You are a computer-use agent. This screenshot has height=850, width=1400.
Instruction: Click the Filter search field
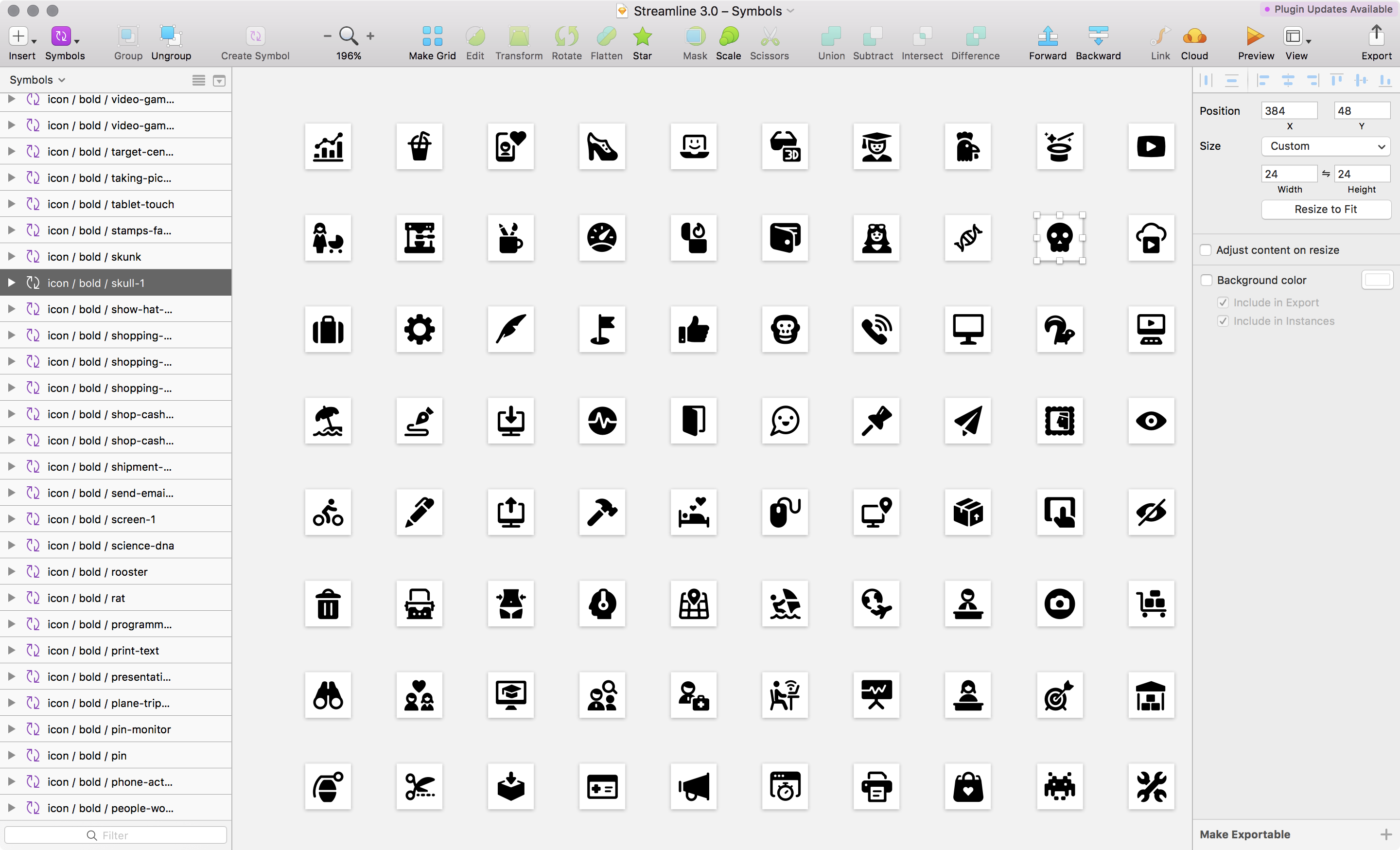coord(116,834)
